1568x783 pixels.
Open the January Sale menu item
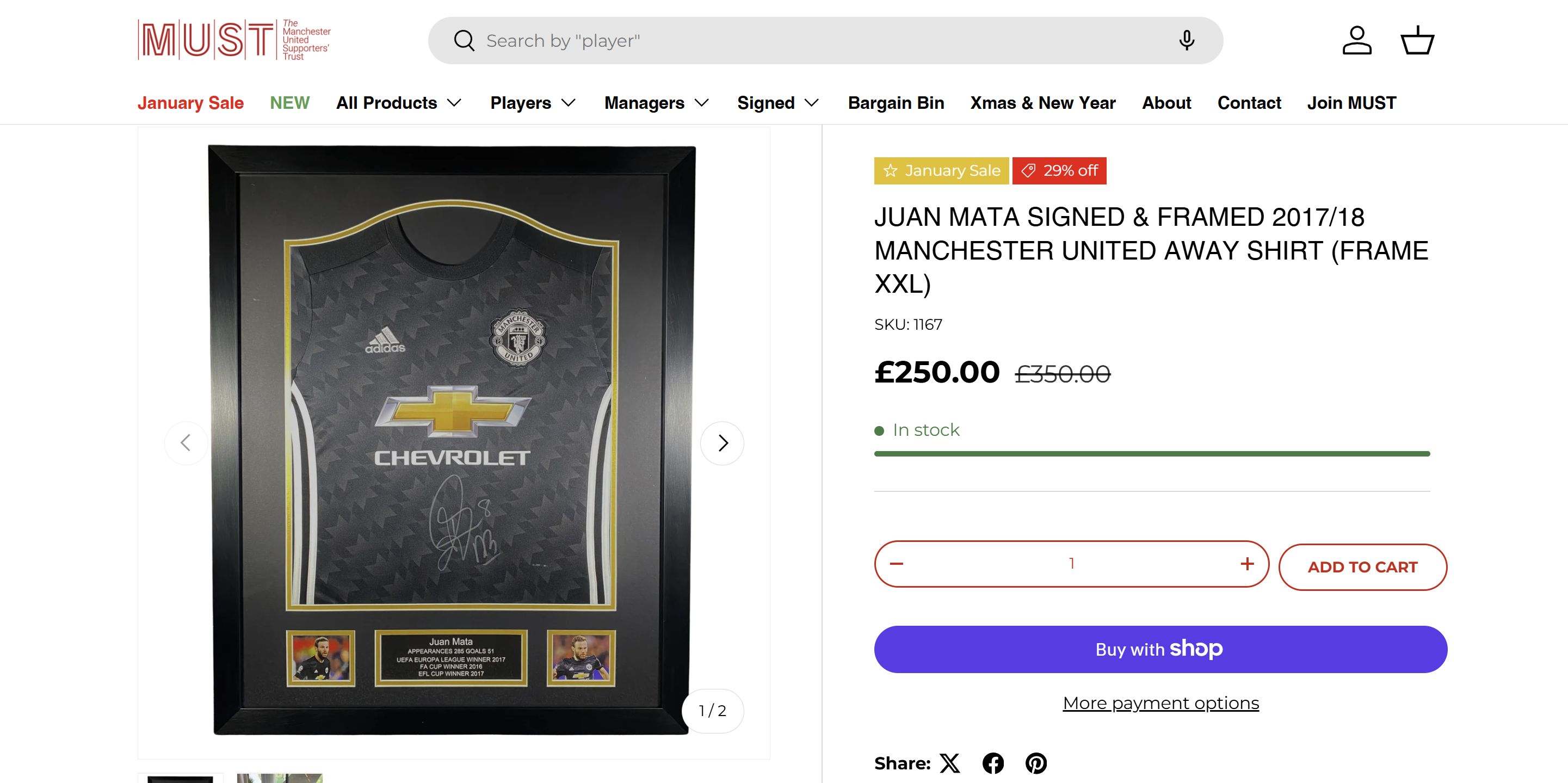click(190, 103)
